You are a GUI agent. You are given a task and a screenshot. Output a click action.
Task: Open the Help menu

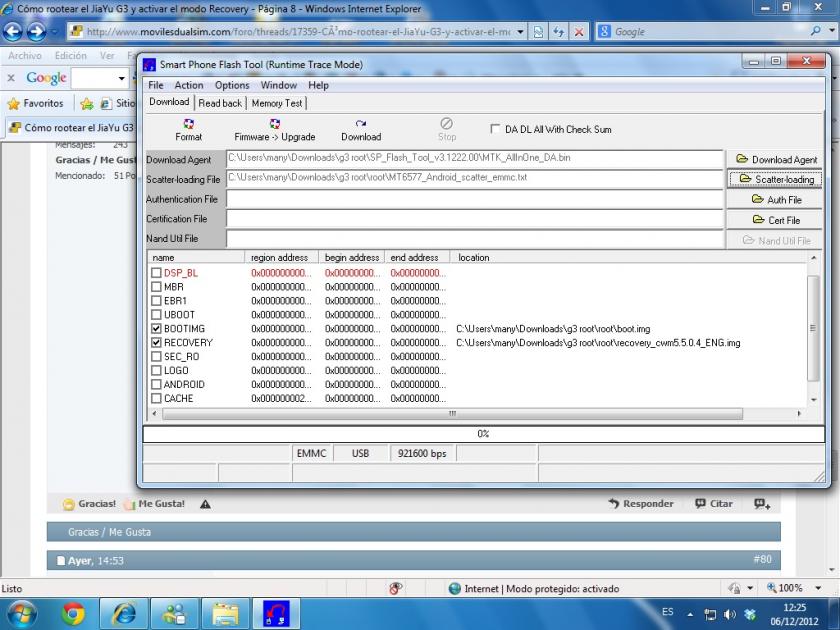(318, 85)
